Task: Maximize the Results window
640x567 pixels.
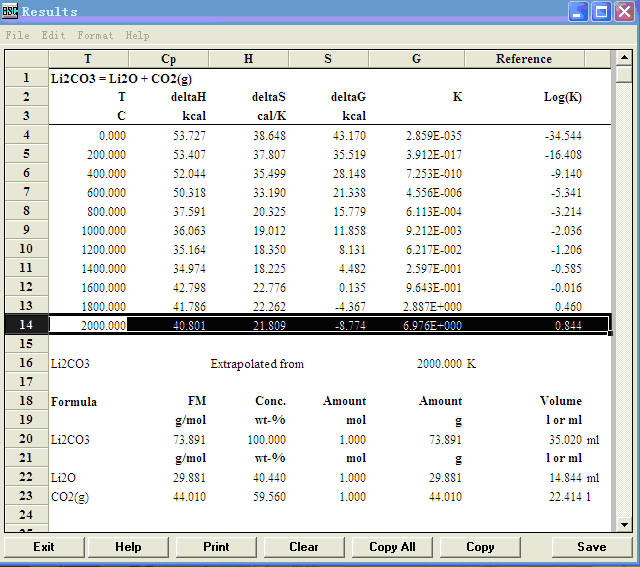Action: 601,11
